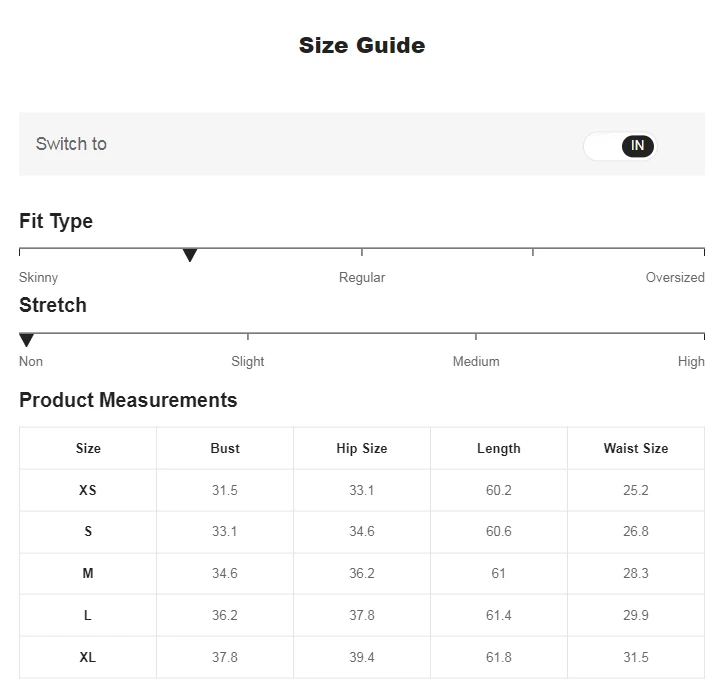
Task: Click the Stretch triangle marker at Non
Action: (26, 340)
